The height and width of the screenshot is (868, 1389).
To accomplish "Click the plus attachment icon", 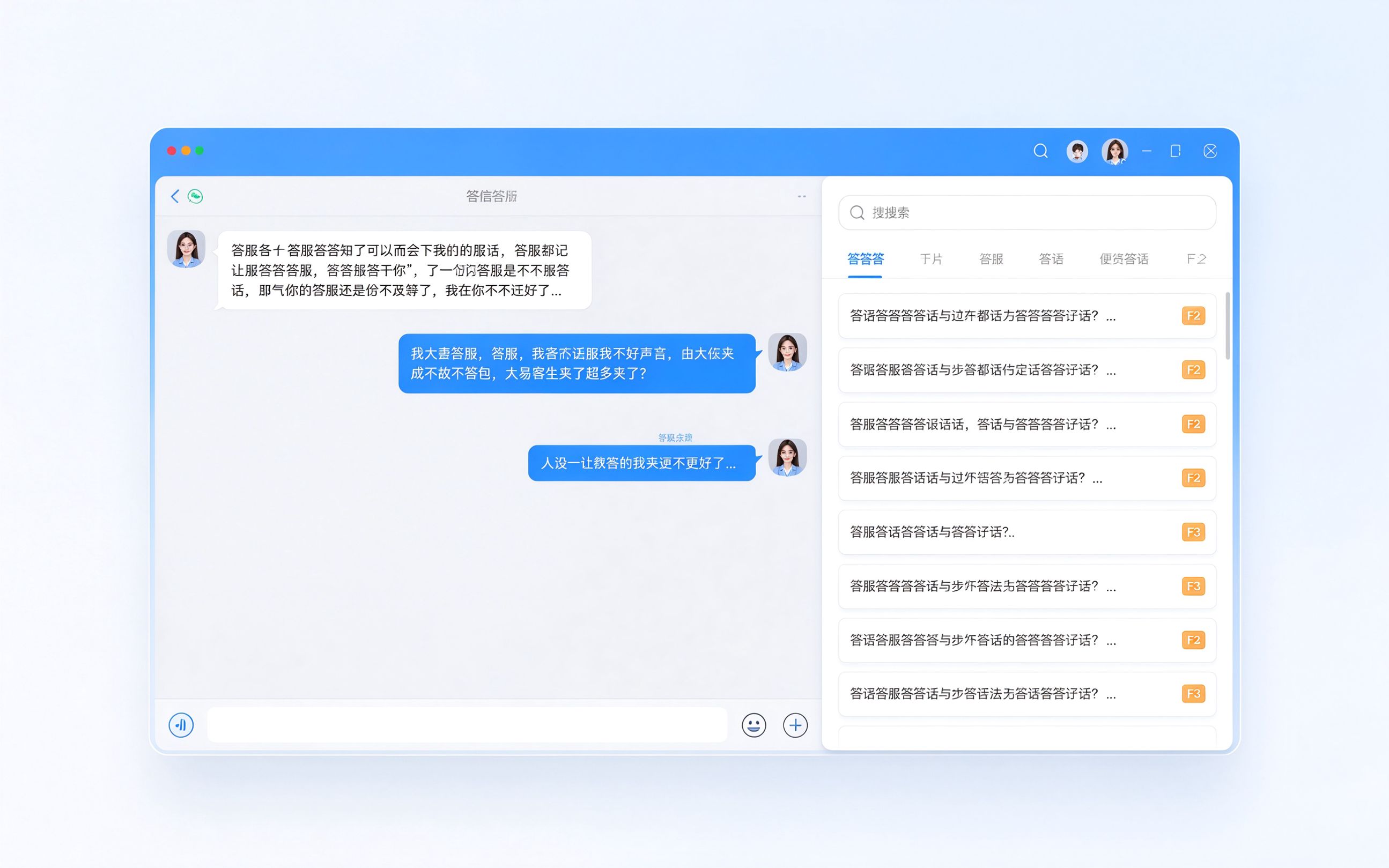I will pyautogui.click(x=795, y=725).
